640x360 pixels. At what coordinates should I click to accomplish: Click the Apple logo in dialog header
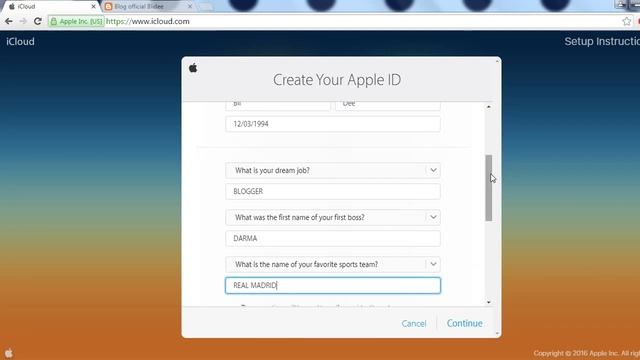pyautogui.click(x=193, y=68)
